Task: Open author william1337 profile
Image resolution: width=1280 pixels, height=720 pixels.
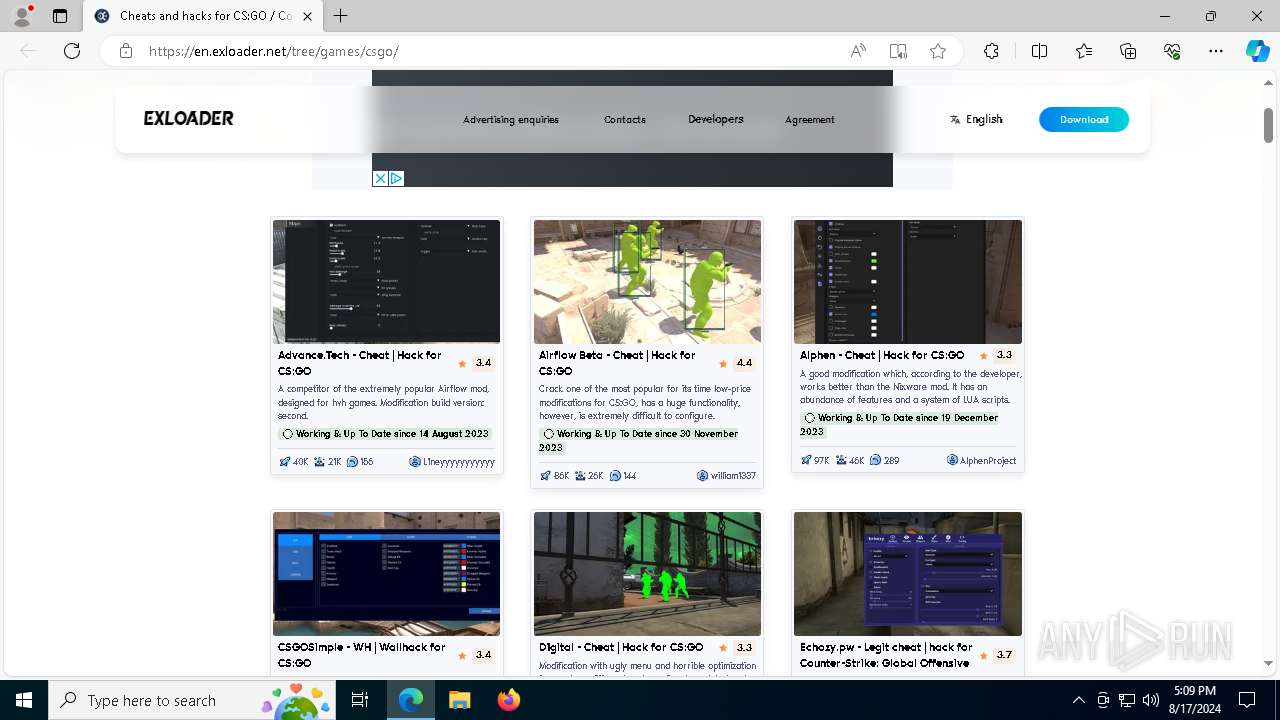Action: 726,476
